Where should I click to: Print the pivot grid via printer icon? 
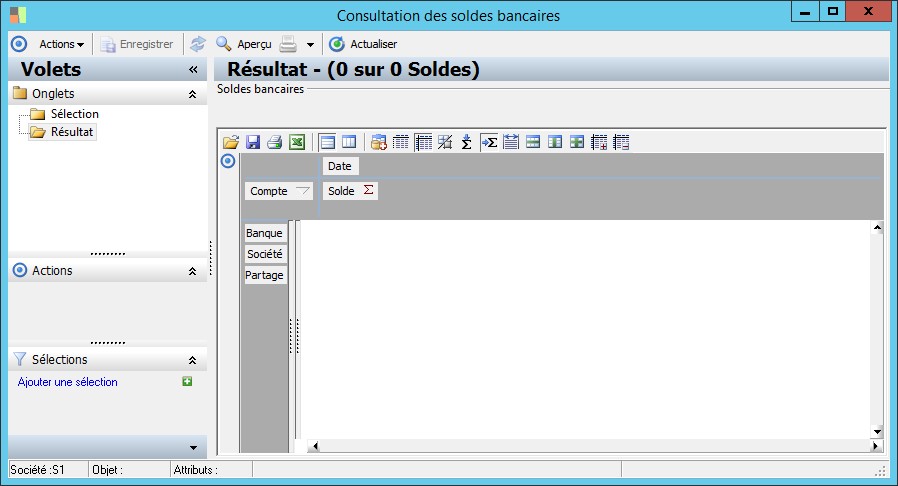point(274,142)
